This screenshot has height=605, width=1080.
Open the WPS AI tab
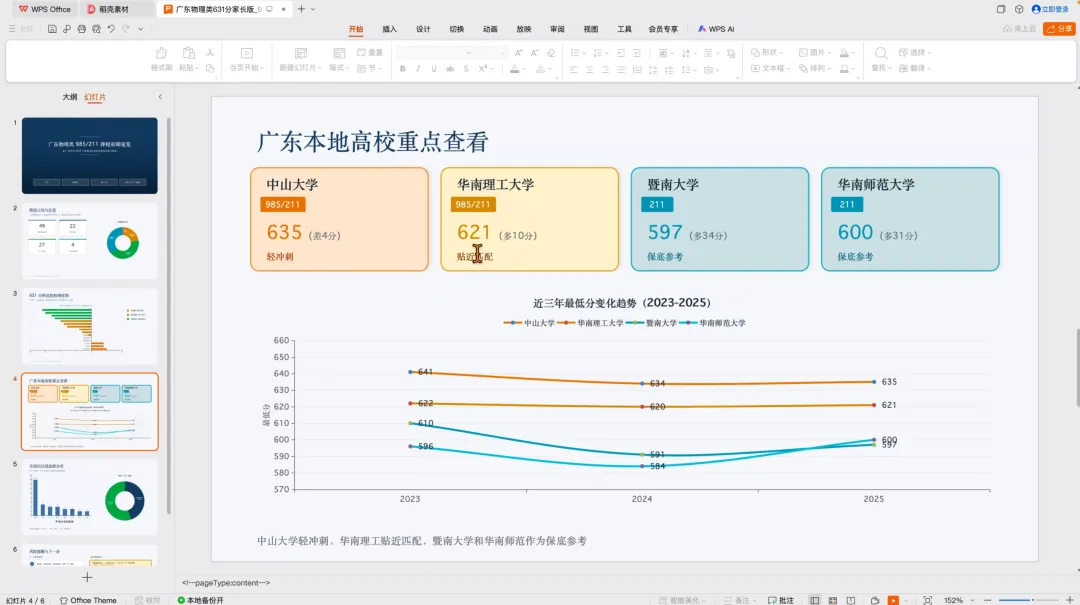(x=716, y=29)
